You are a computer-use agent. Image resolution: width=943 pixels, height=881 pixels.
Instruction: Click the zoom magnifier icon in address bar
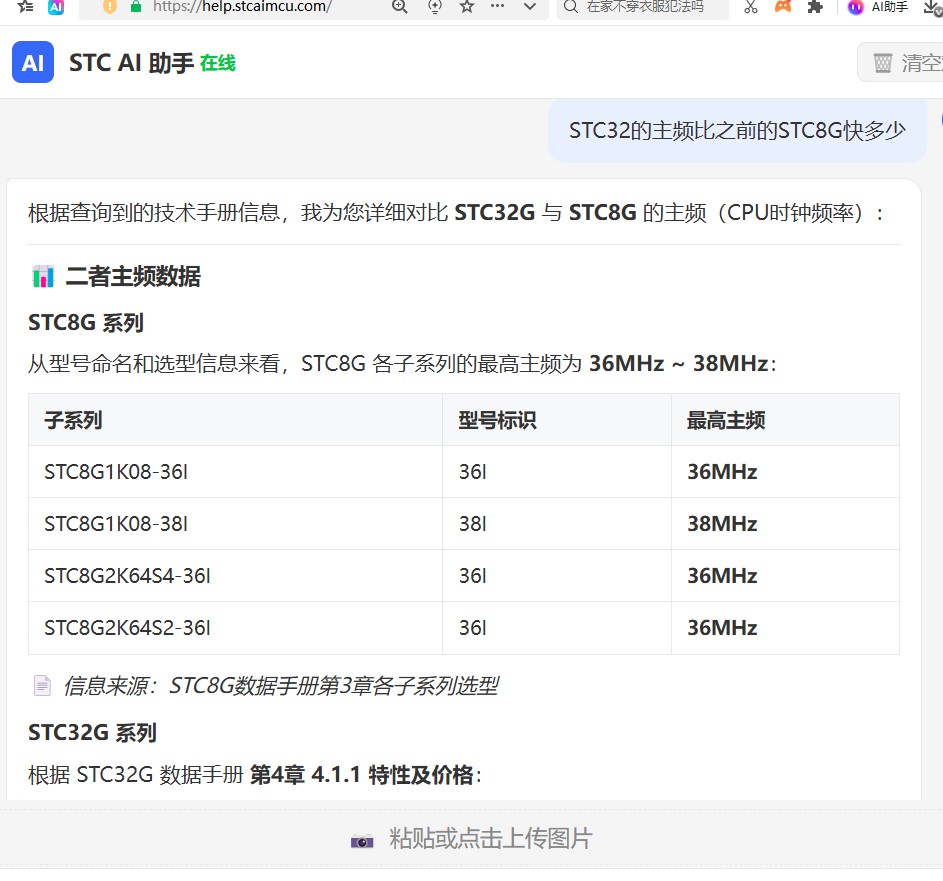point(399,7)
